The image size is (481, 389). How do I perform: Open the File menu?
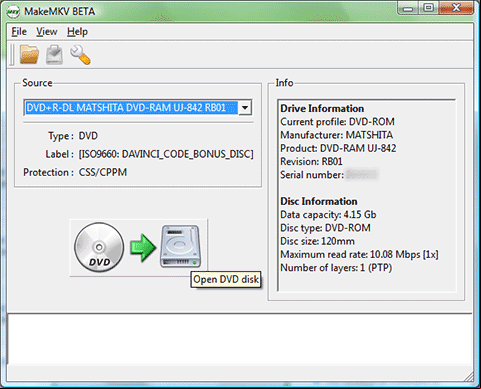click(x=19, y=32)
